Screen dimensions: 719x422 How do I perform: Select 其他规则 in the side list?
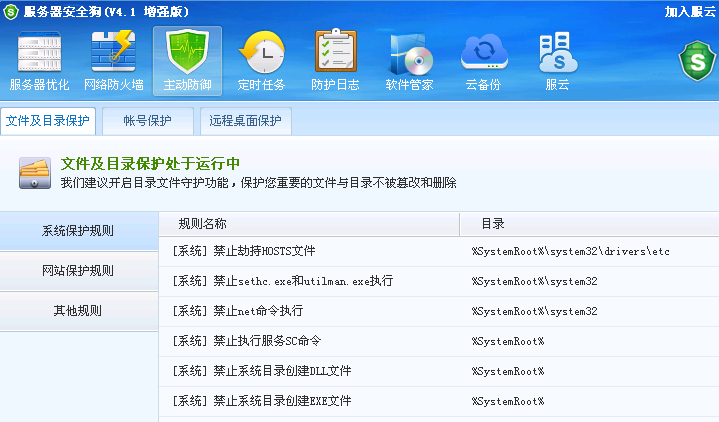click(79, 311)
